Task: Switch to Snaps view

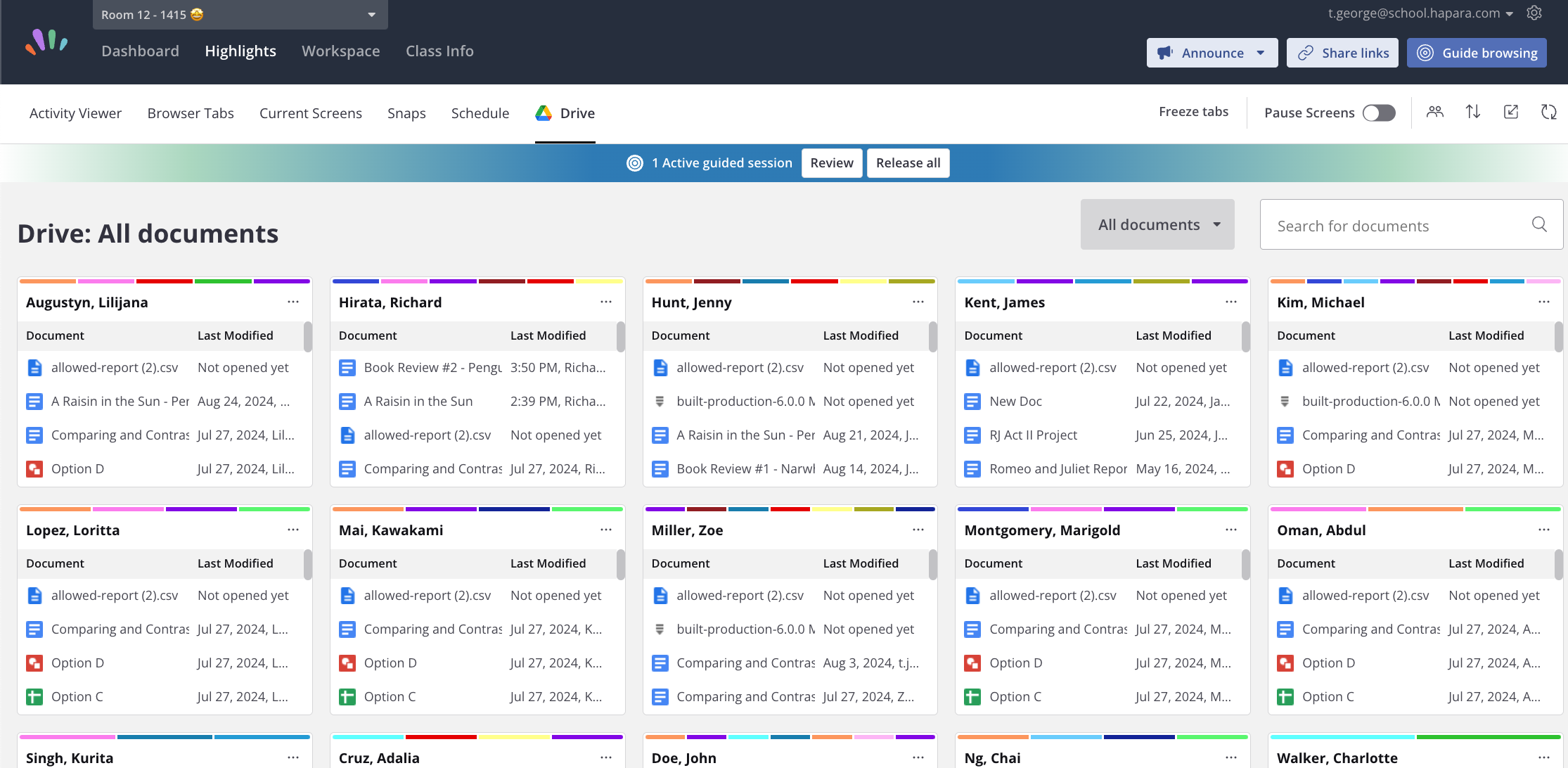Action: tap(406, 113)
